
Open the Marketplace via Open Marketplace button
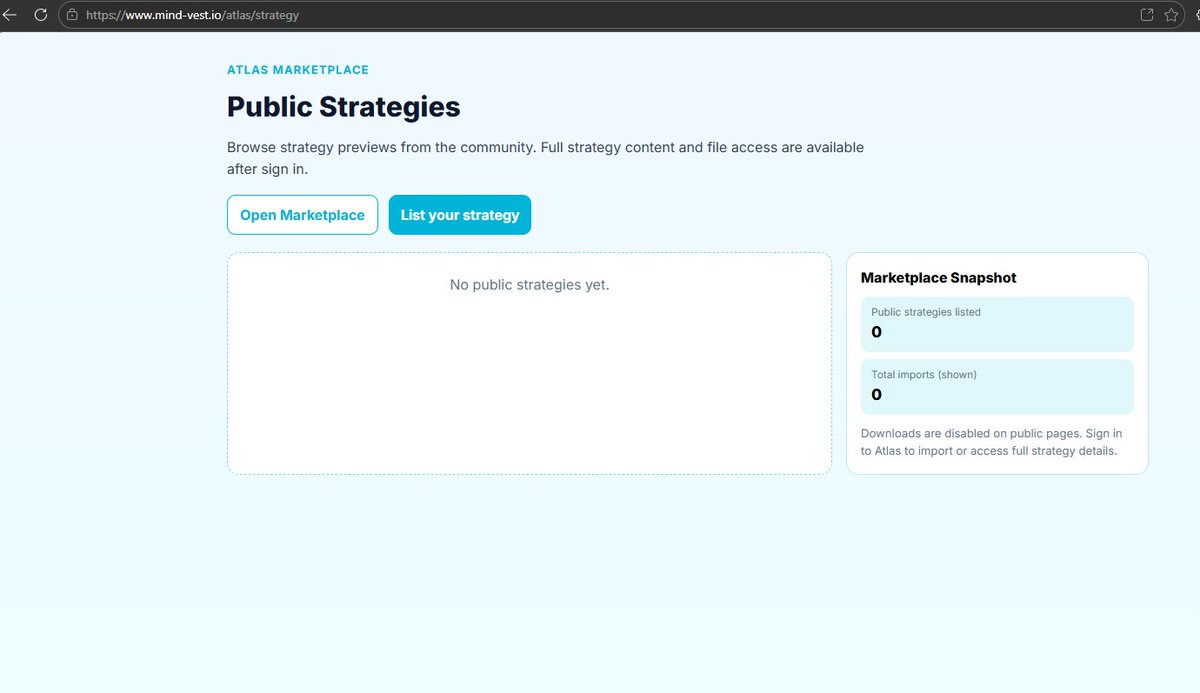(x=302, y=215)
